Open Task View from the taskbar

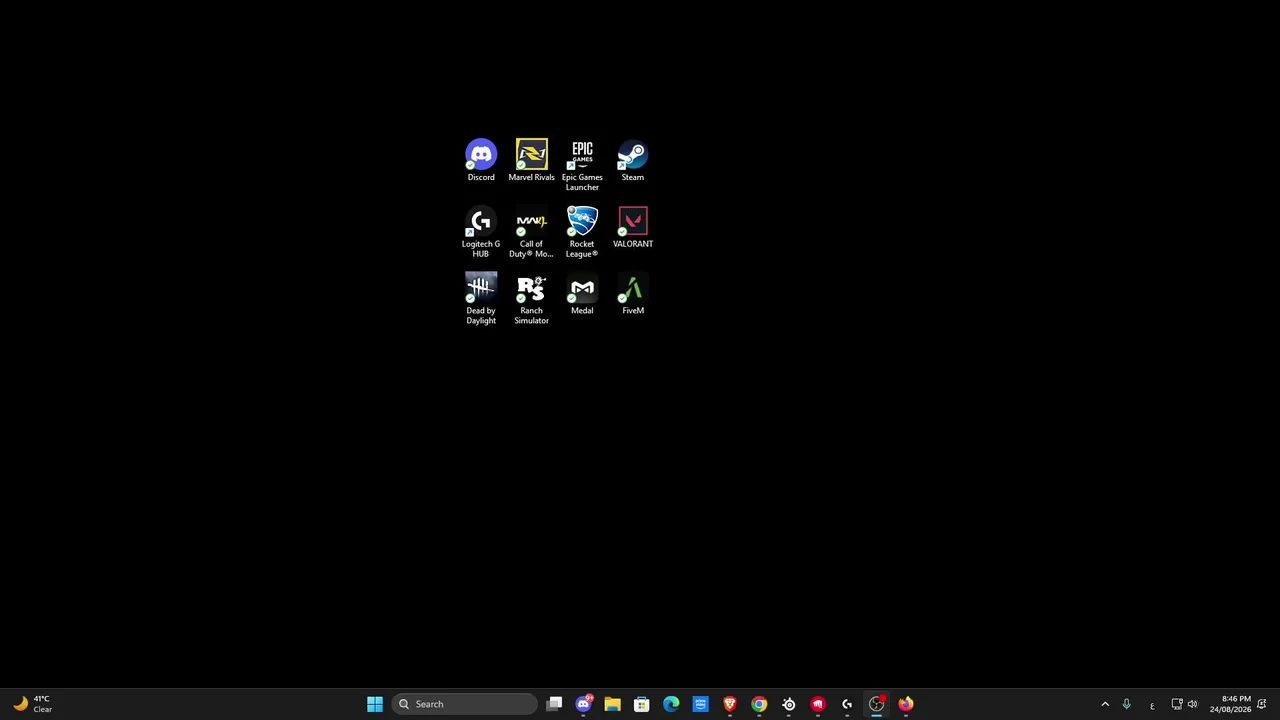[554, 704]
